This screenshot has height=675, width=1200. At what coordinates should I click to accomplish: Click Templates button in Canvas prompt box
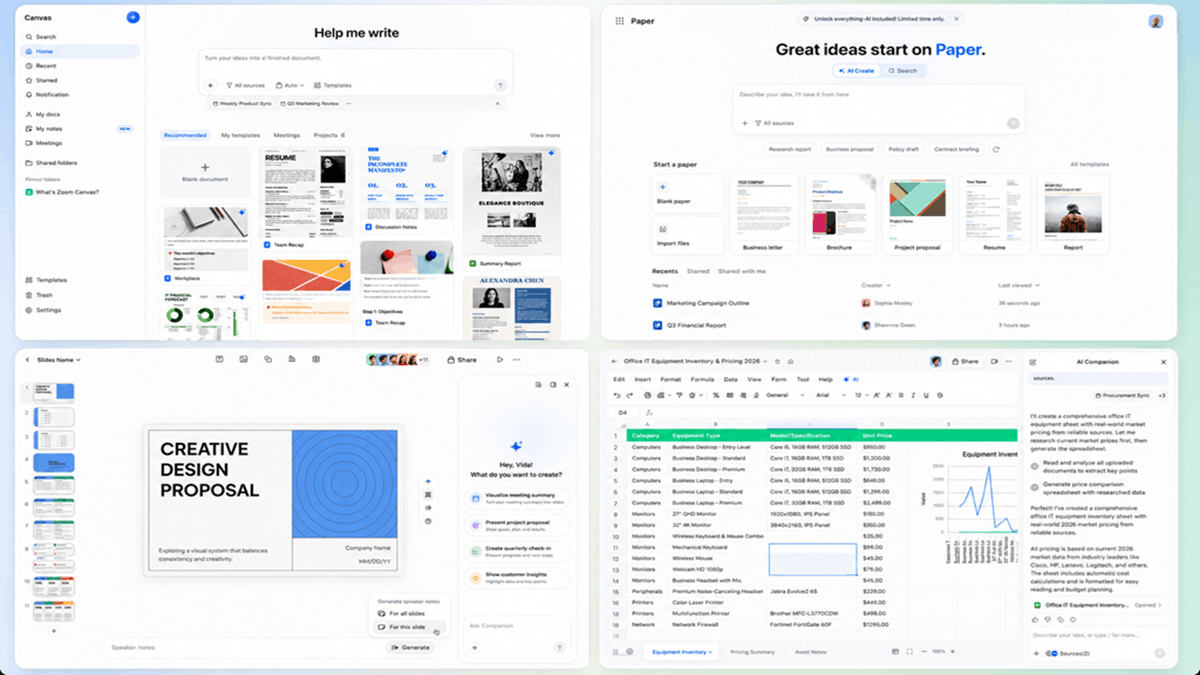pyautogui.click(x=333, y=86)
